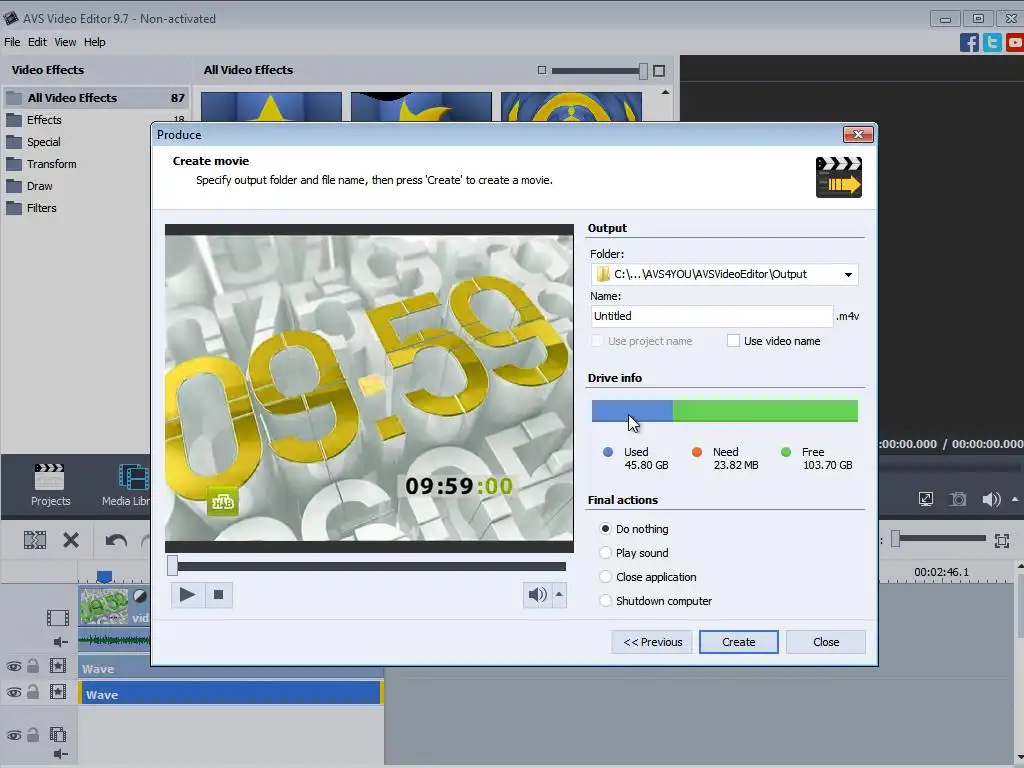Select the Do nothing radio option

605,528
